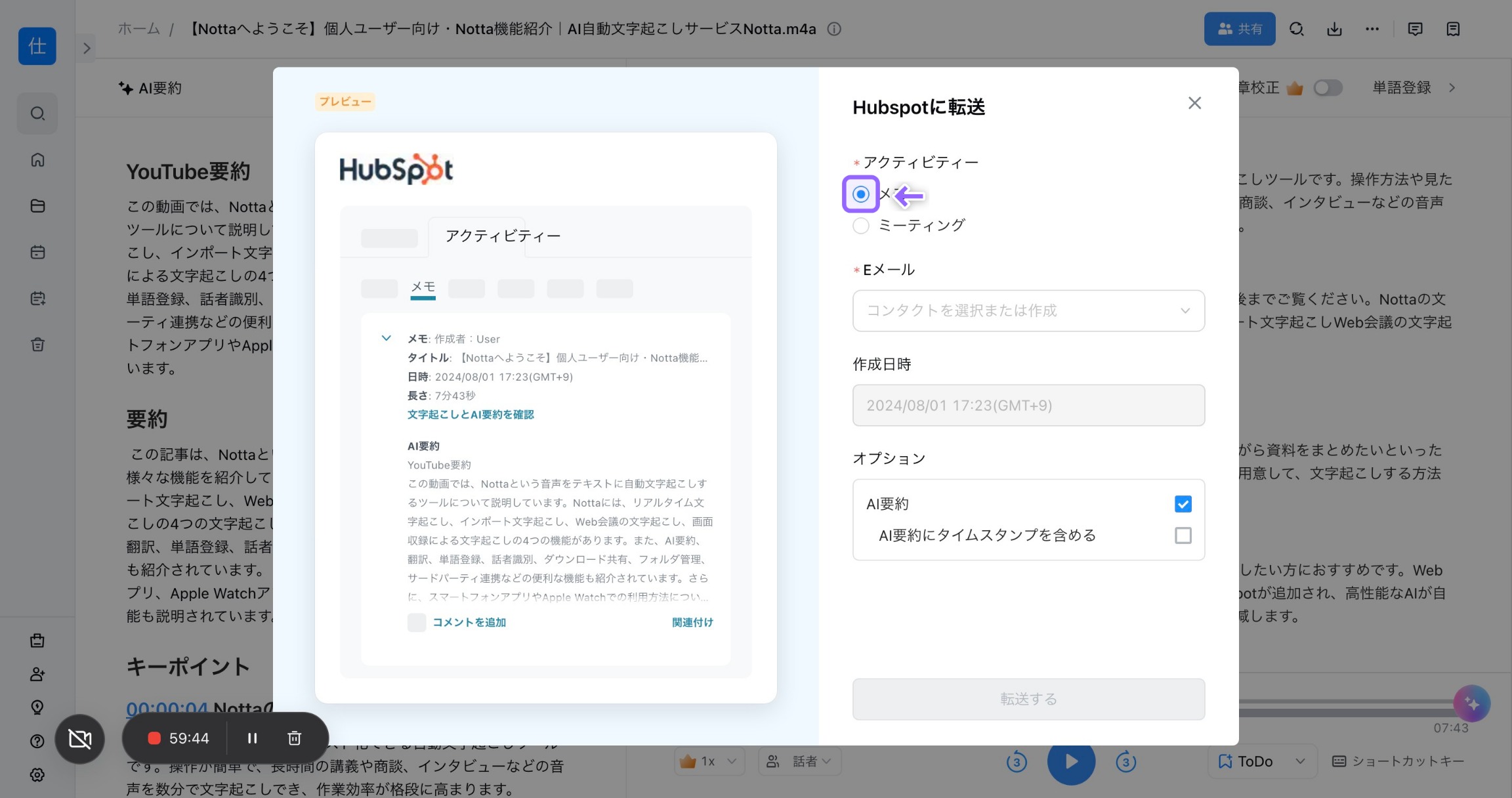This screenshot has width=1512, height=798.
Task: Open the three-dots more menu
Action: [x=1372, y=29]
